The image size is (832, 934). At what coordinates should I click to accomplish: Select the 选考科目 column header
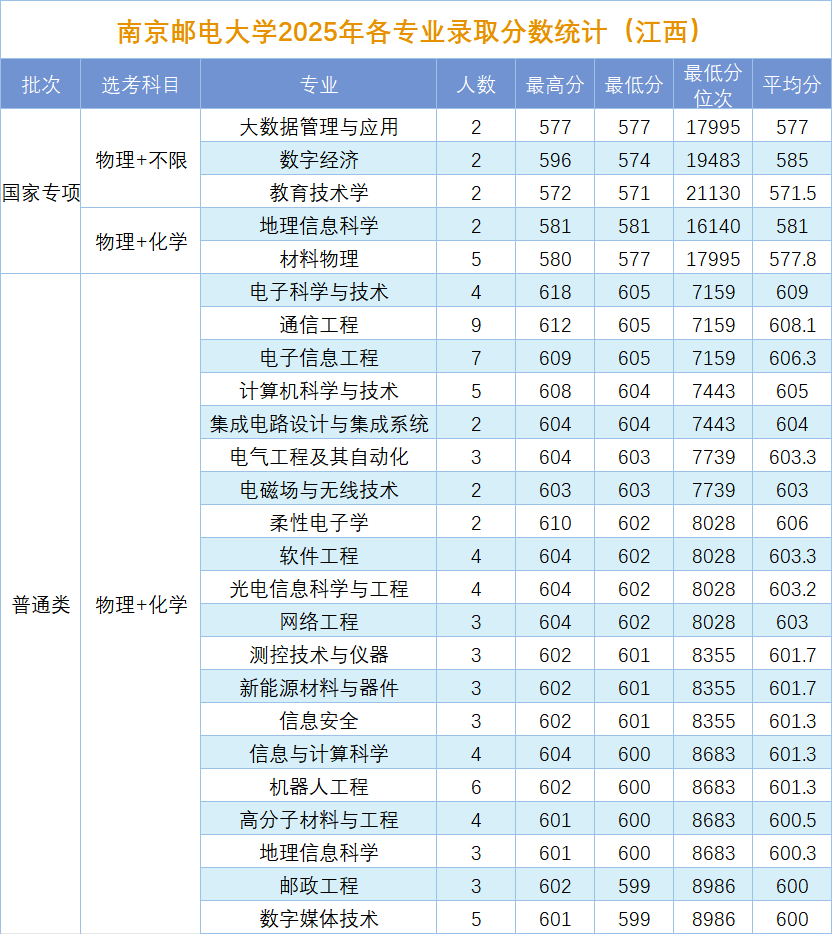141,85
